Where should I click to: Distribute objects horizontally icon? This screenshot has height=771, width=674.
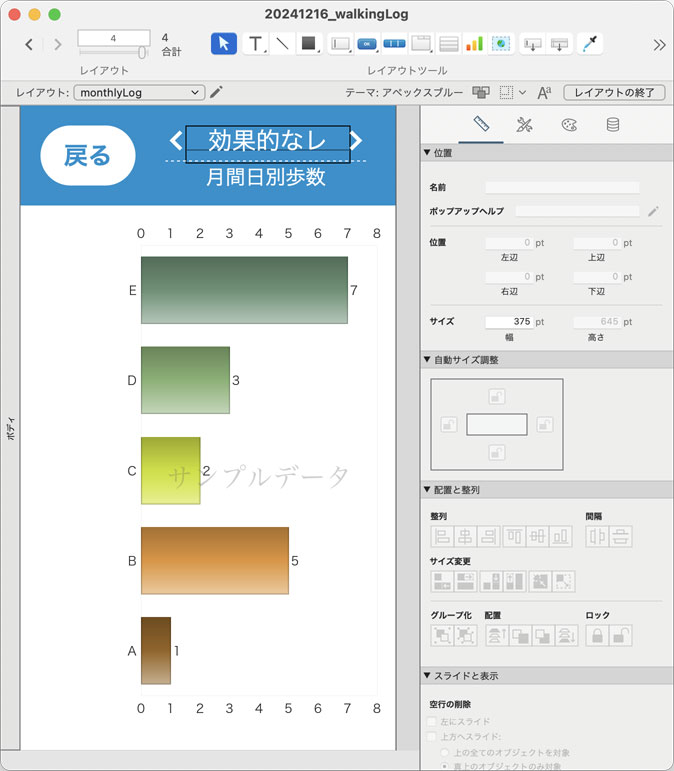[597, 536]
